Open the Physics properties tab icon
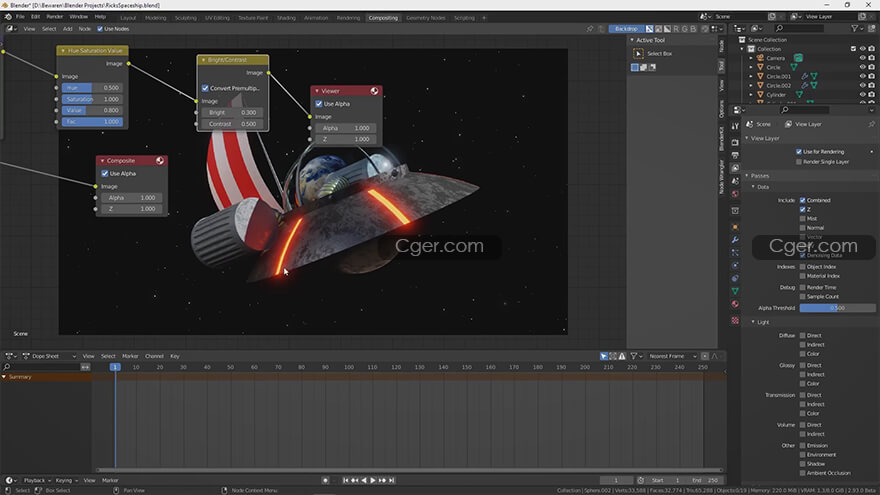Screen dimensions: 880x495 pyautogui.click(x=735, y=265)
